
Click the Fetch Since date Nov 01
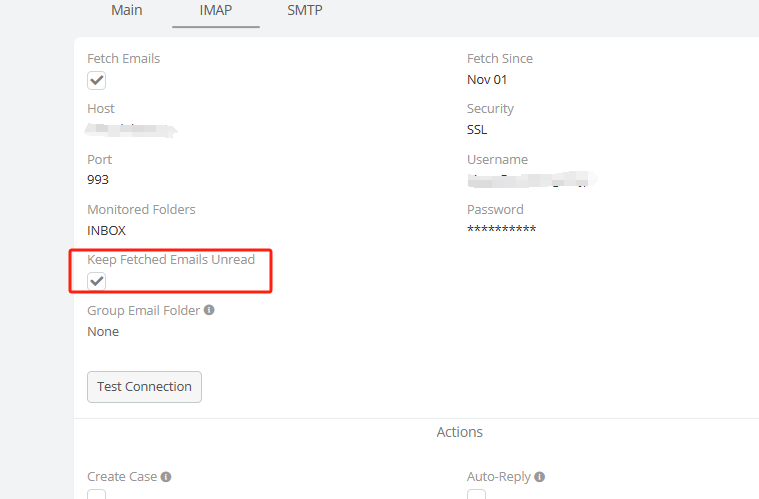tap(487, 80)
